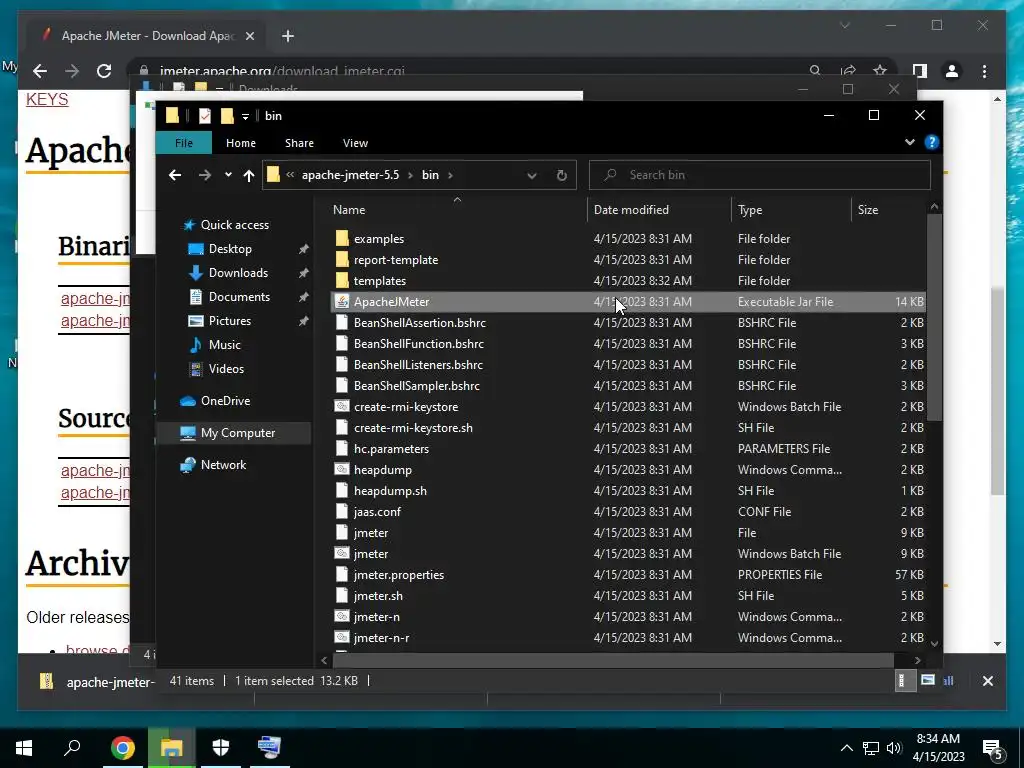This screenshot has width=1024, height=768.
Task: Open notification center
Action: [993, 749]
